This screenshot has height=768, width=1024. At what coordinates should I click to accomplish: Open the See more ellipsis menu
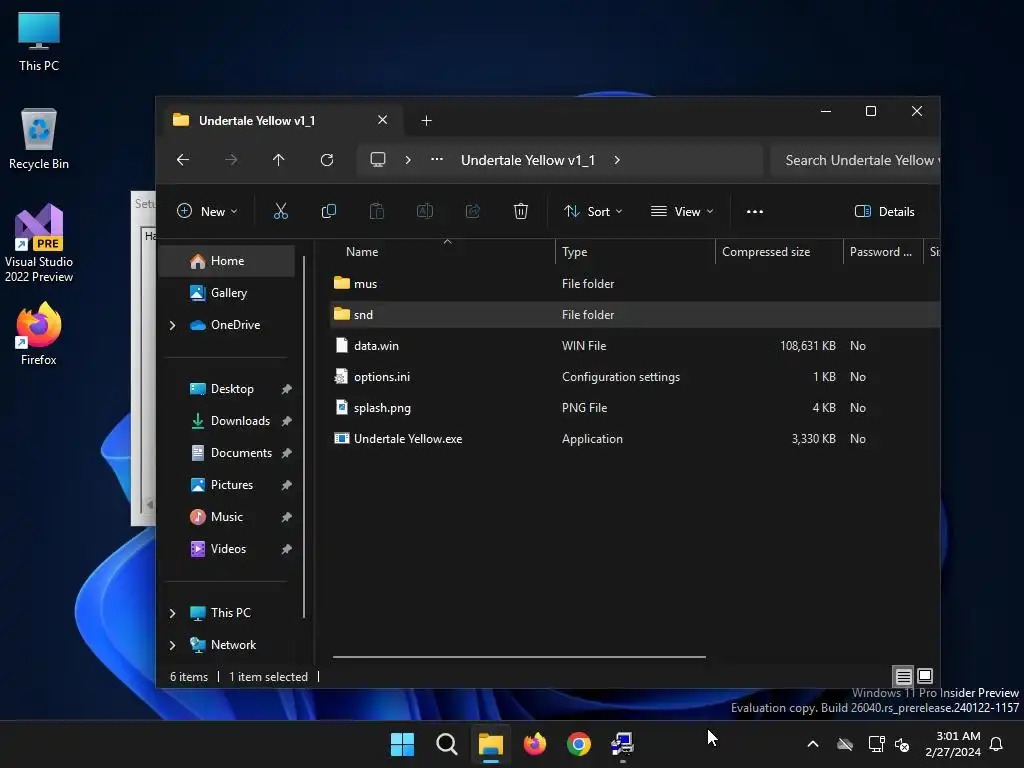[755, 212]
